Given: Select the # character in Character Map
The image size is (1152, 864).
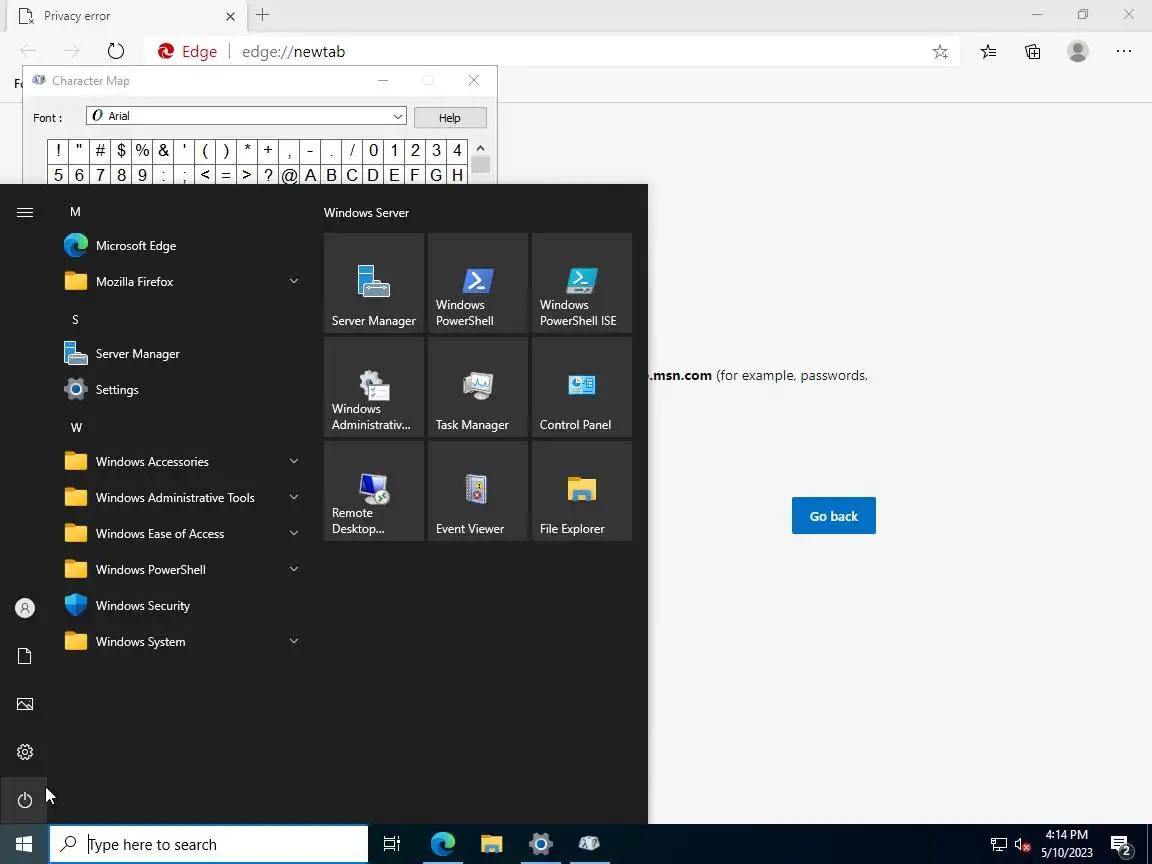Looking at the screenshot, I should coord(100,151).
